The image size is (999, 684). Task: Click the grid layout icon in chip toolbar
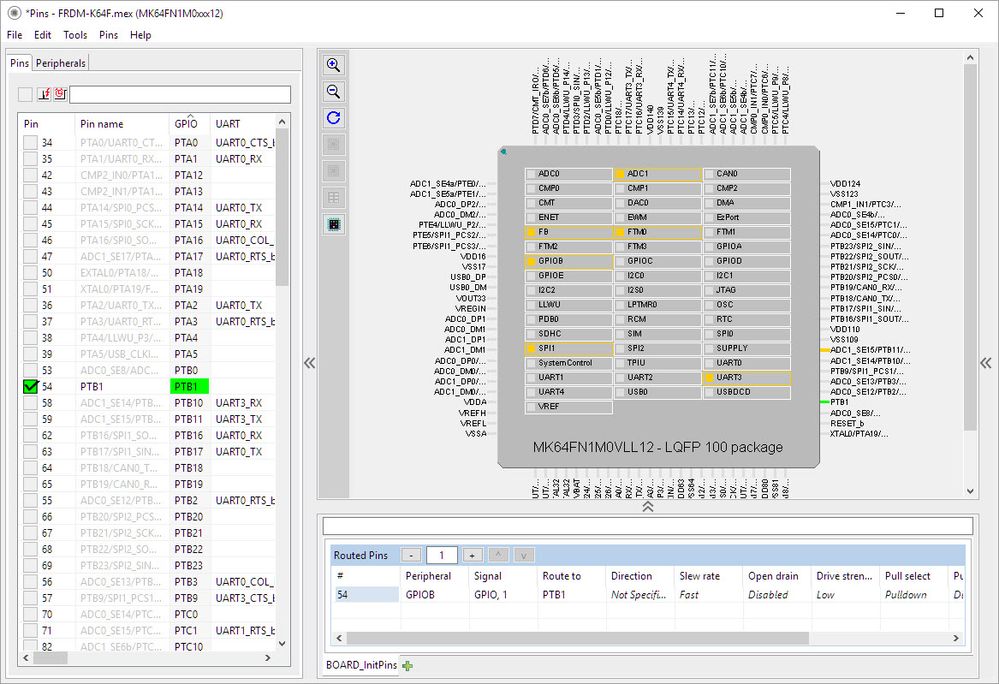coord(333,197)
